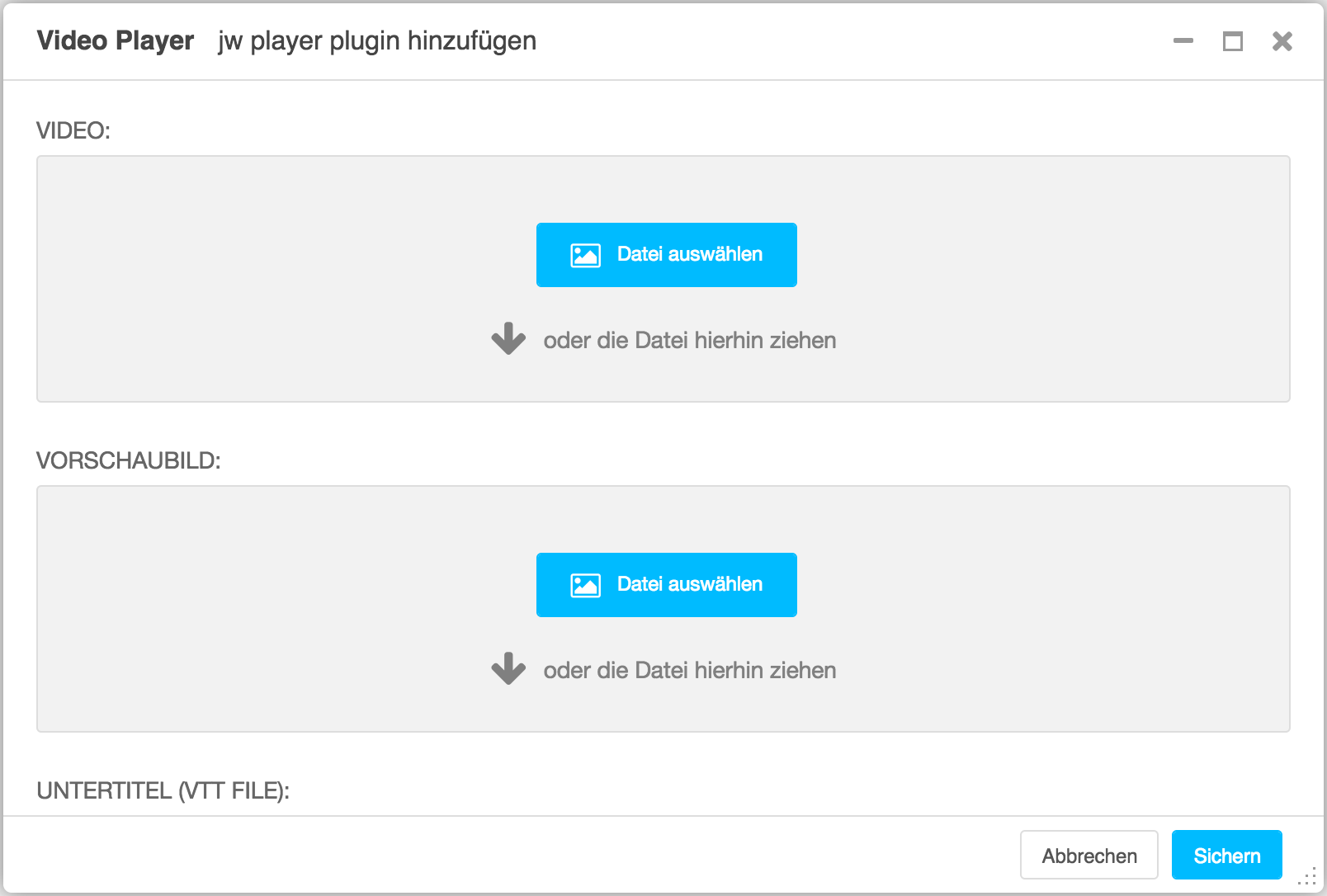Click the down arrow icon under VIDEO
The image size is (1327, 896).
coord(508,339)
